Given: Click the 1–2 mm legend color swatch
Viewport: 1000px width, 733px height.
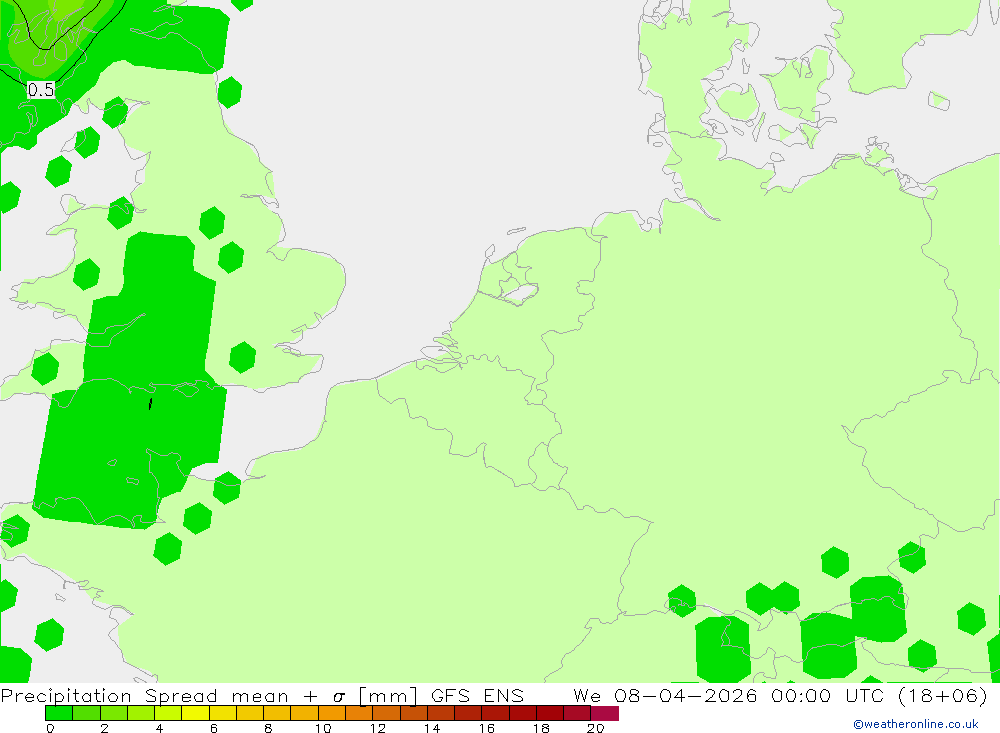Looking at the screenshot, I should point(86,713).
